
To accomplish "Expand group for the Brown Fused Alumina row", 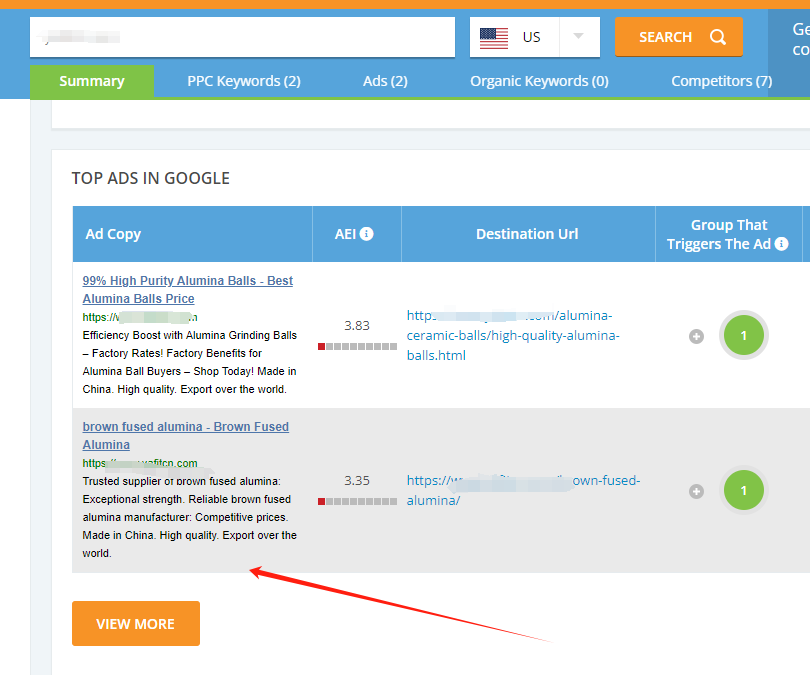I will coord(696,491).
